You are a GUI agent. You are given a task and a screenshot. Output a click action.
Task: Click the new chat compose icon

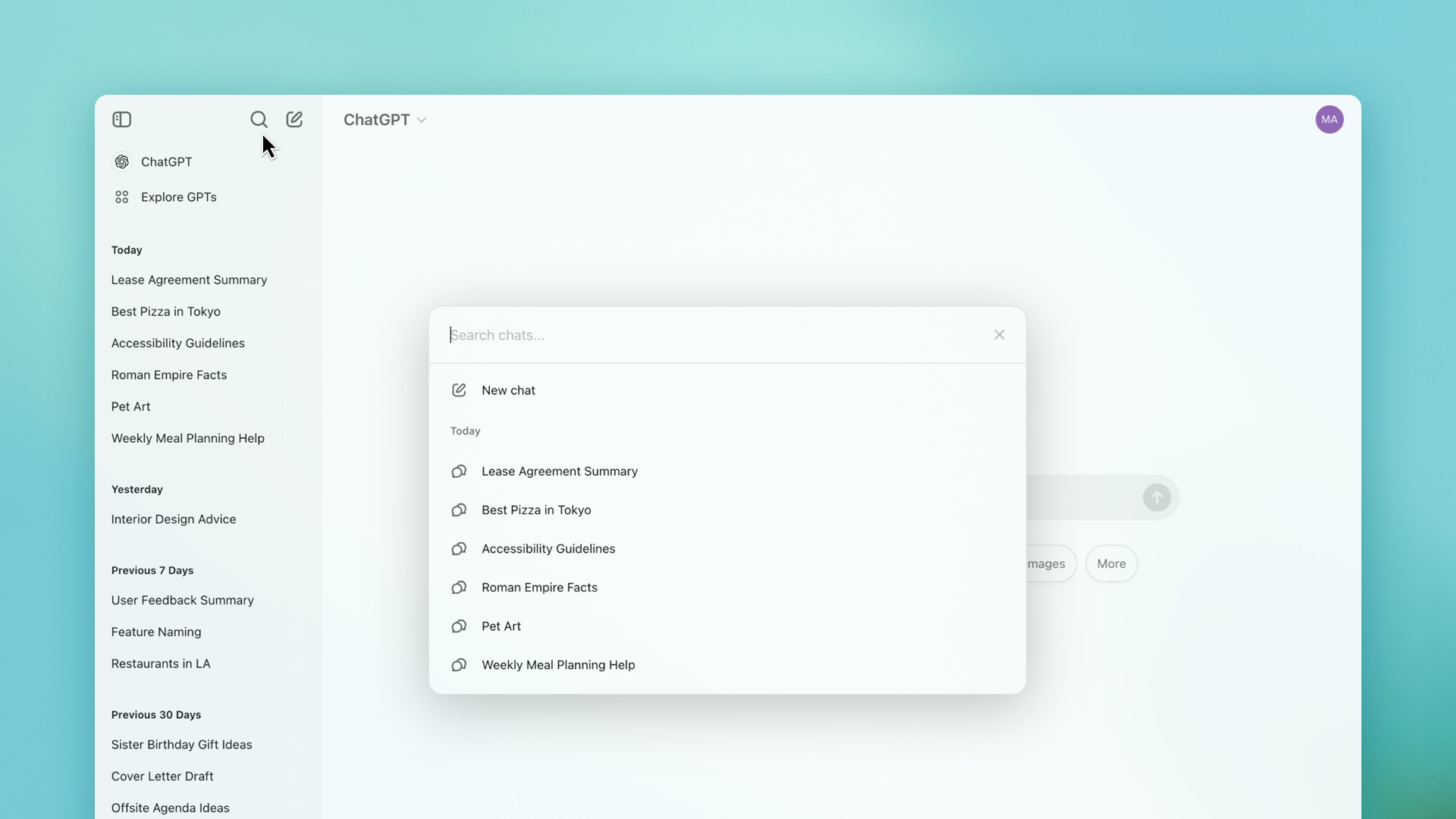point(295,120)
